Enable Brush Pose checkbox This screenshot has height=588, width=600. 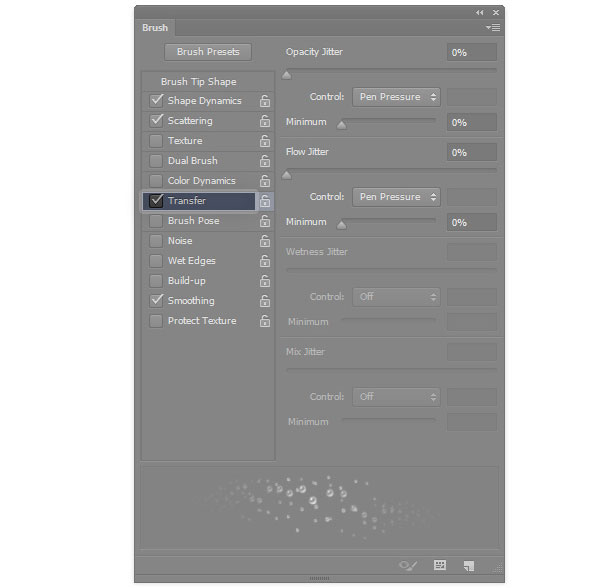point(156,221)
